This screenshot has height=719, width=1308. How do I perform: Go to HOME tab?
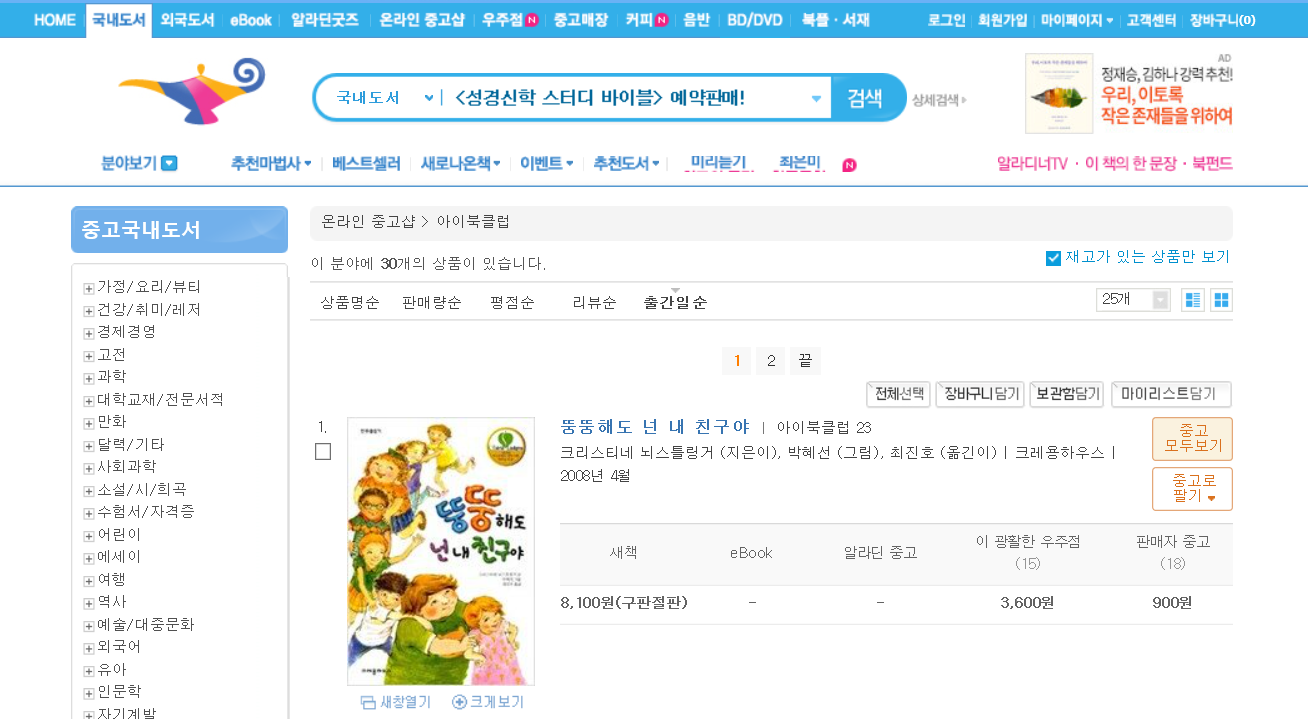pyautogui.click(x=54, y=20)
